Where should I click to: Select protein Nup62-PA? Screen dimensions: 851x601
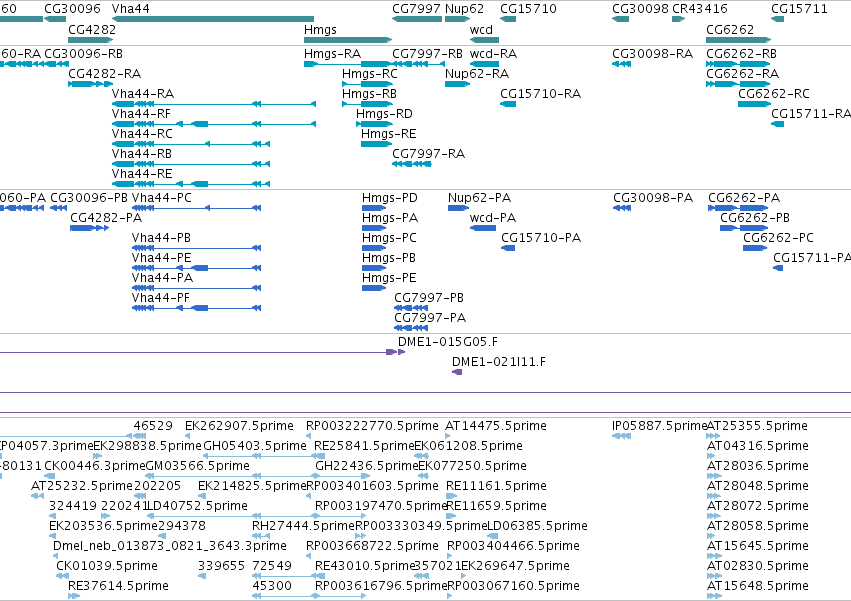point(459,208)
